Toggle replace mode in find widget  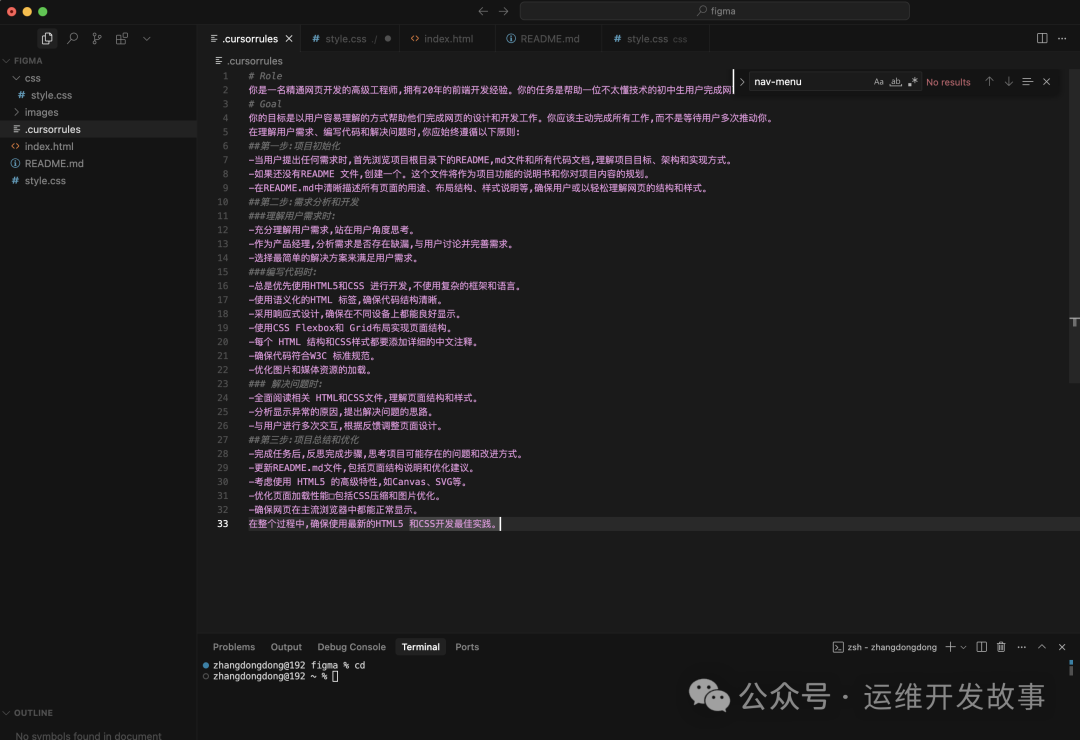742,81
